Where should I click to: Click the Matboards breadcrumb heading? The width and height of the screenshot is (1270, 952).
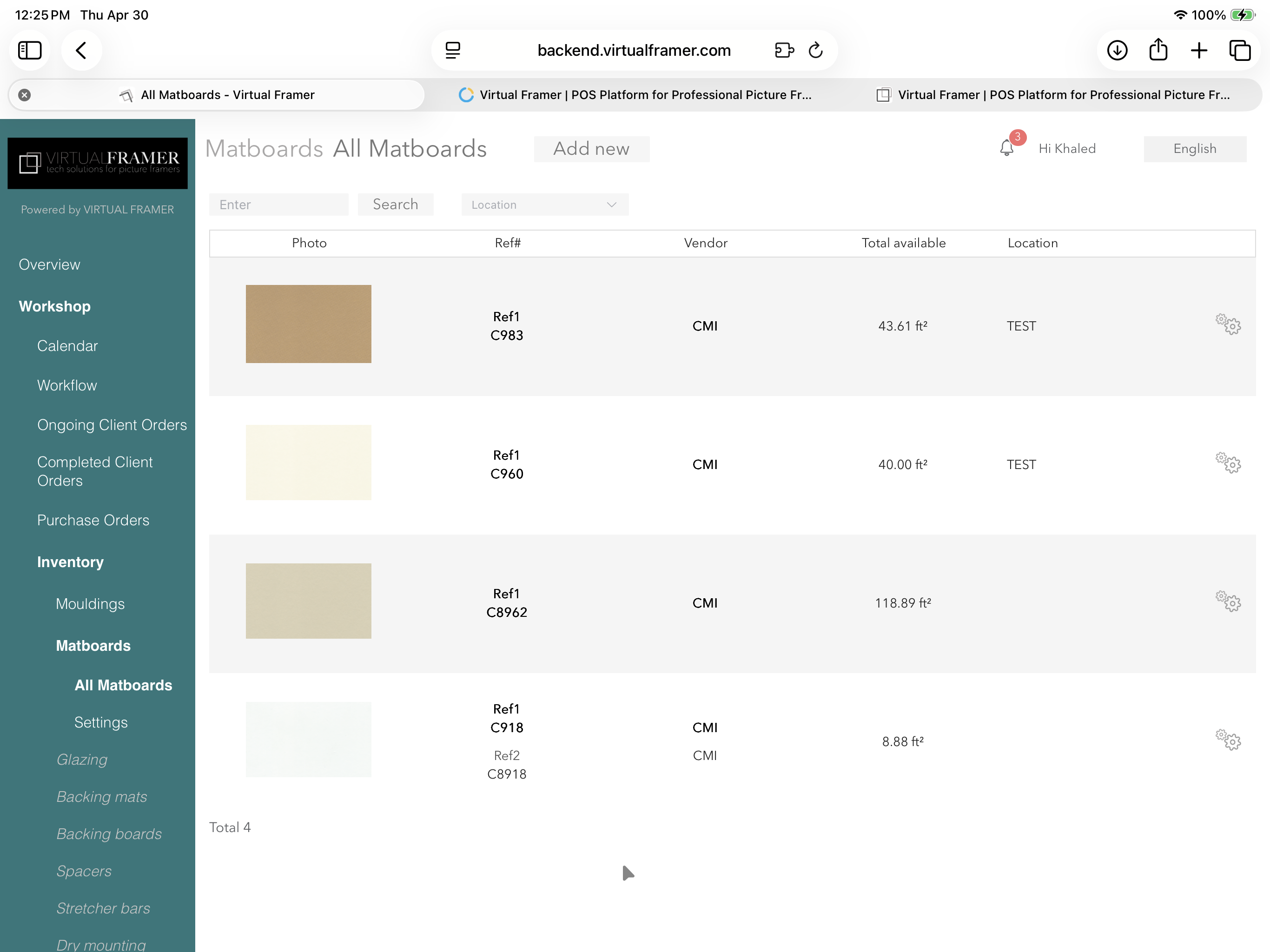coord(264,149)
